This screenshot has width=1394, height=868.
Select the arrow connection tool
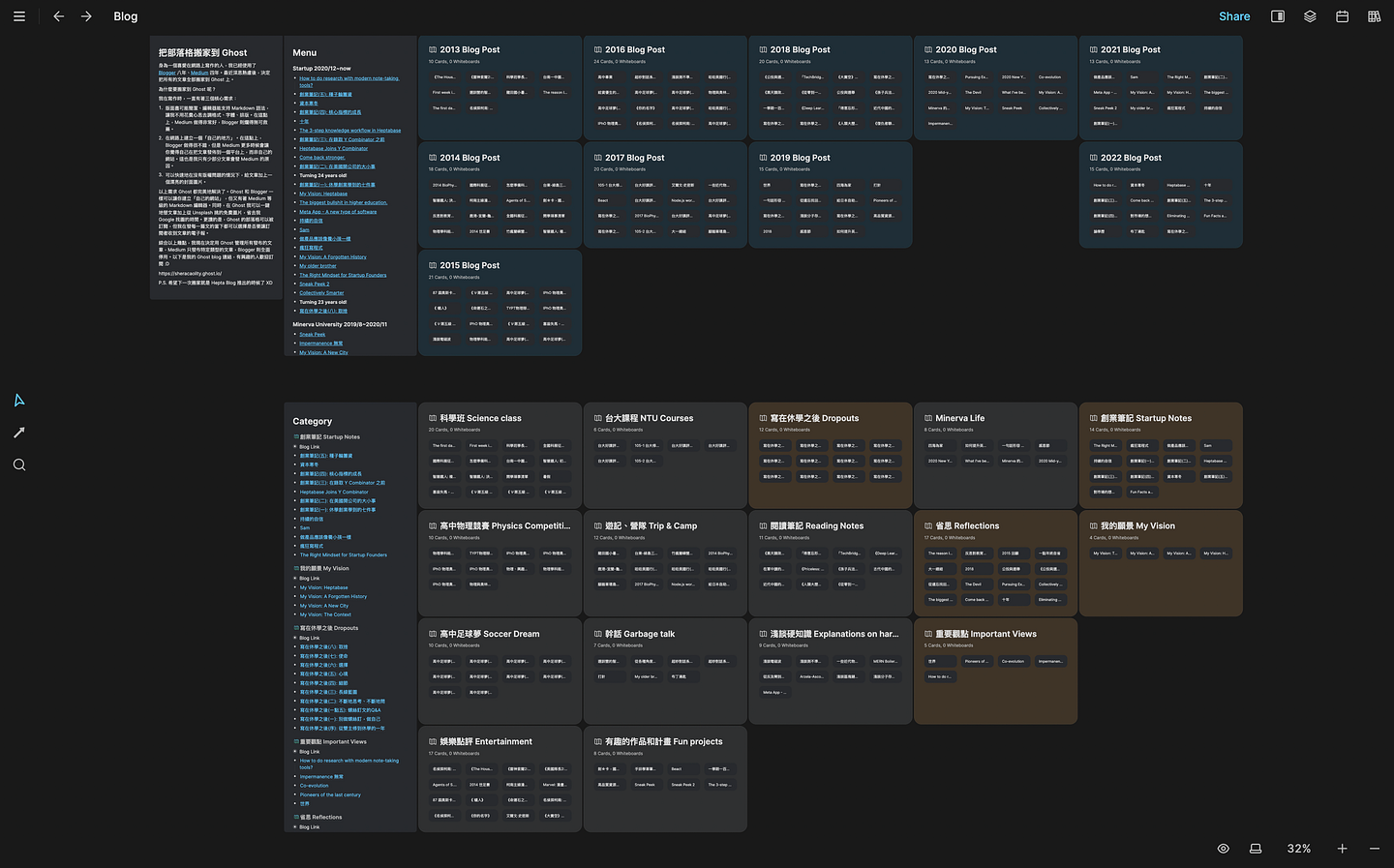pyautogui.click(x=19, y=433)
